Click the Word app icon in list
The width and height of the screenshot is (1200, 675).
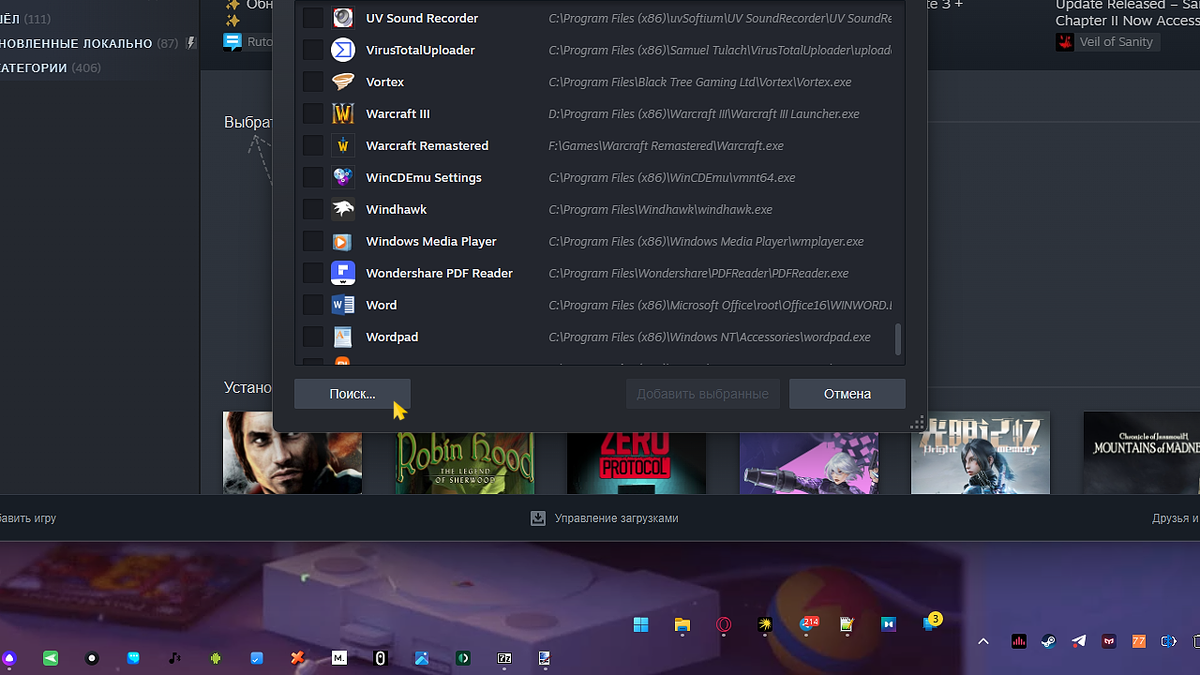coord(343,305)
